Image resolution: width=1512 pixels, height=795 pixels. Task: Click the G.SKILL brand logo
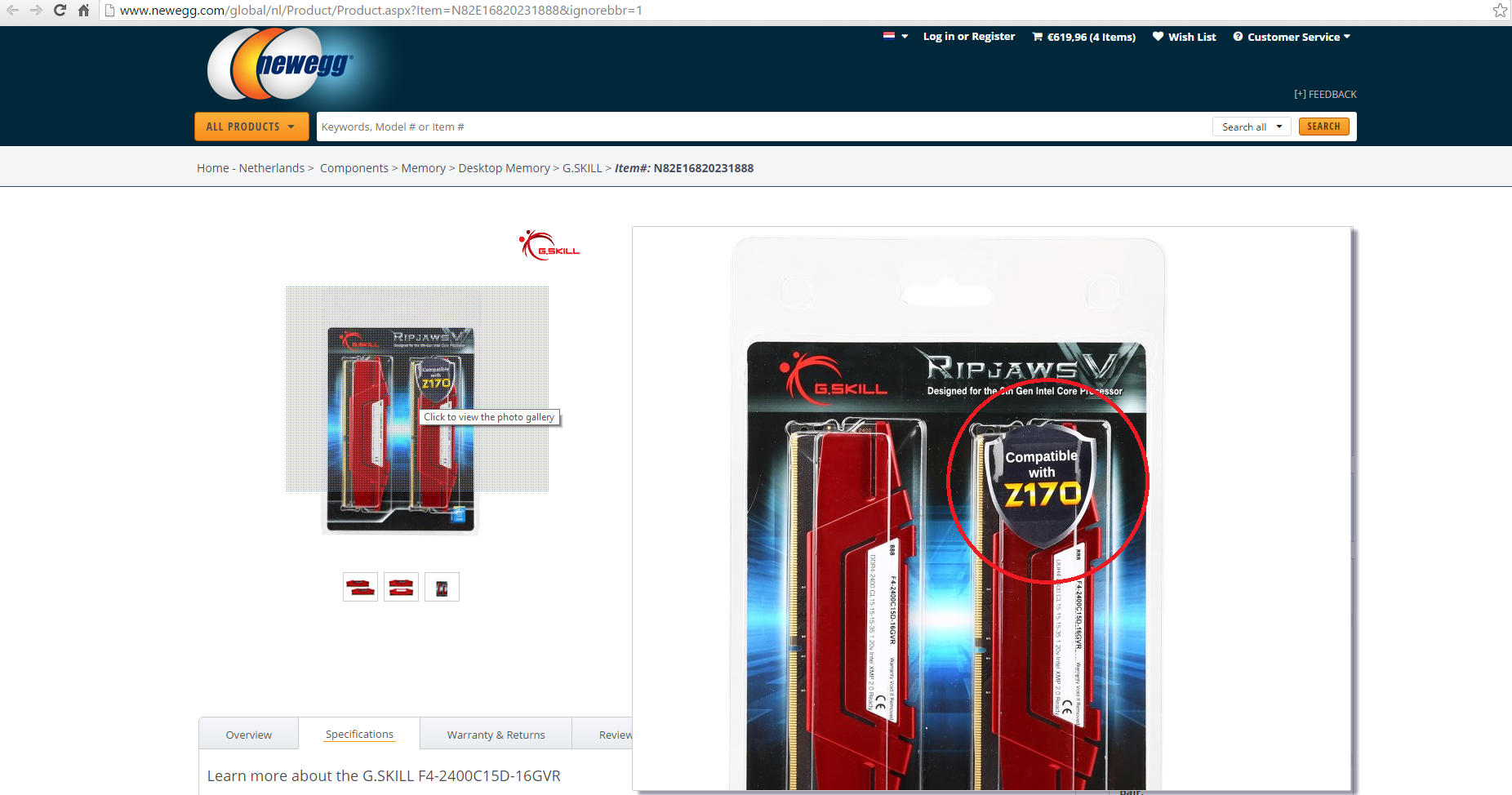pos(549,245)
